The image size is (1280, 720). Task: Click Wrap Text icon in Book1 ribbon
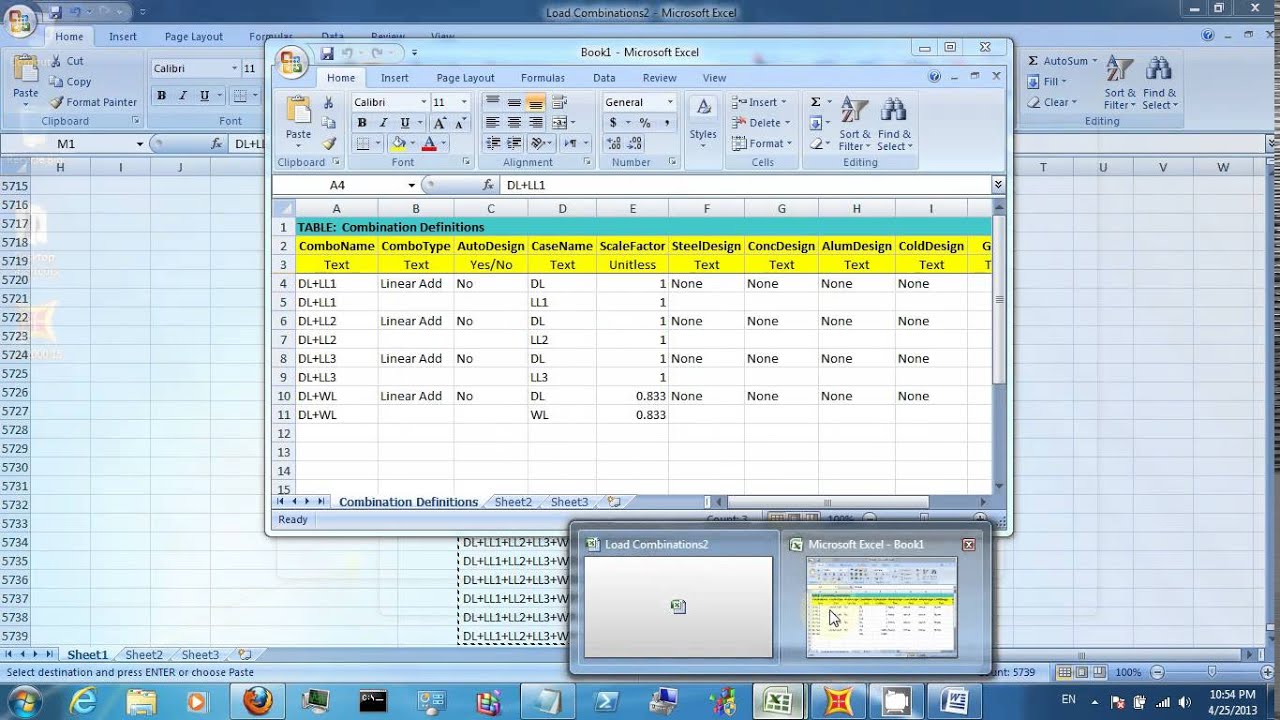coord(559,102)
